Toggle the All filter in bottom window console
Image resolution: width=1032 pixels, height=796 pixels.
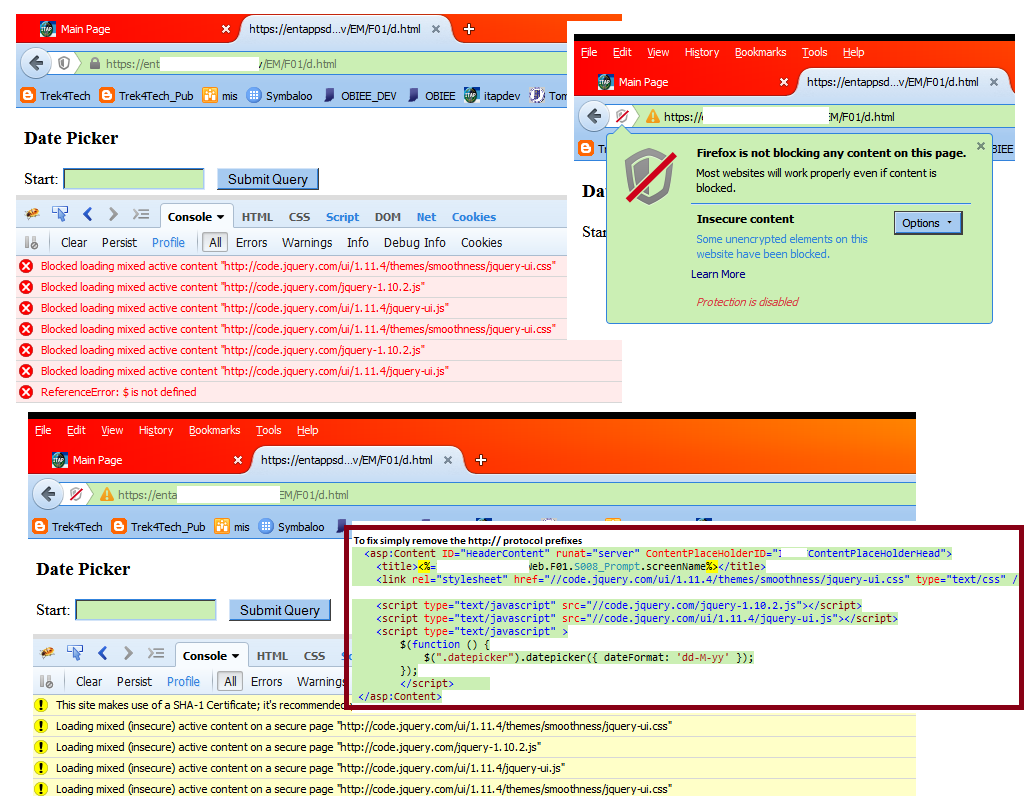click(230, 681)
